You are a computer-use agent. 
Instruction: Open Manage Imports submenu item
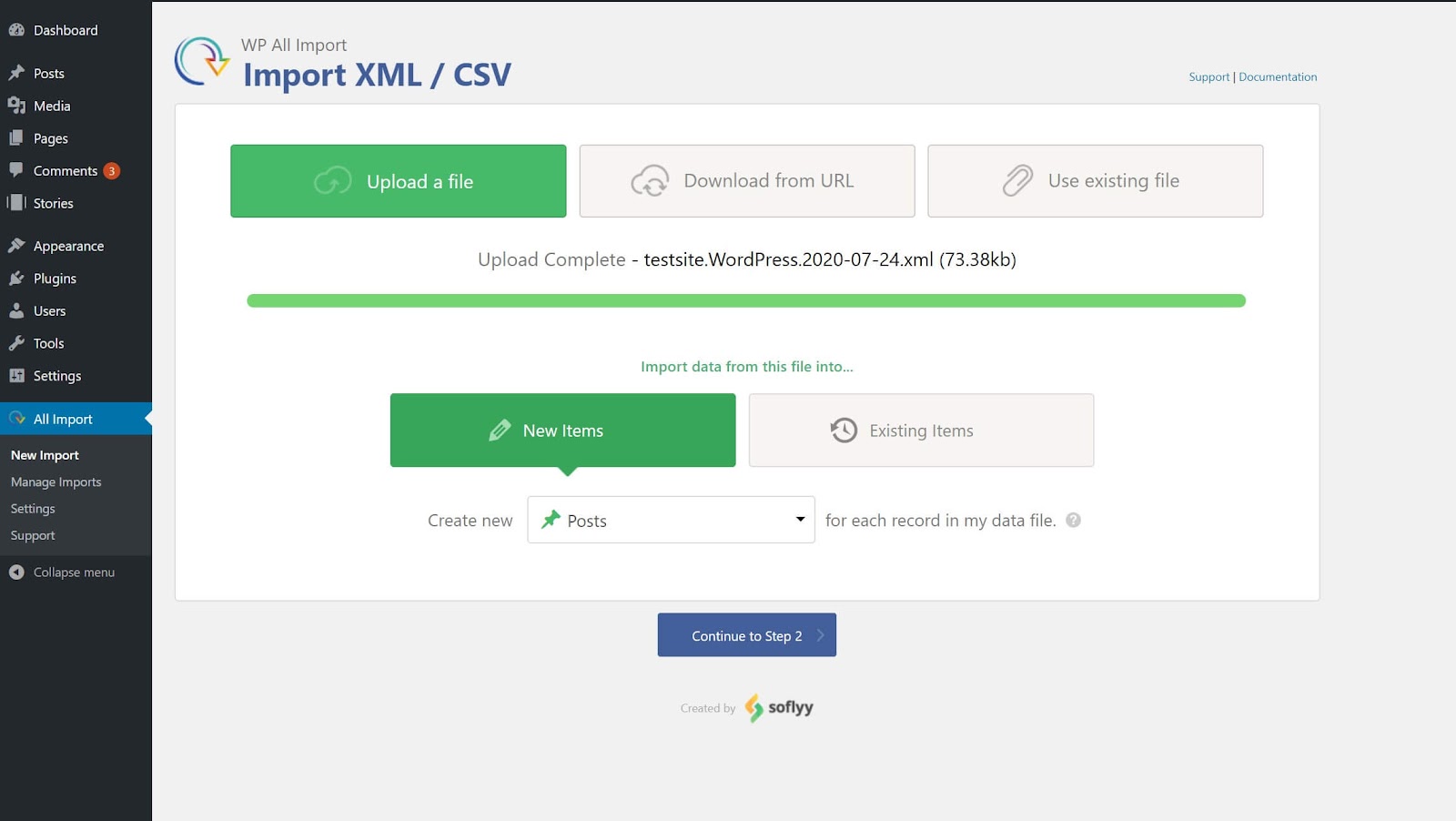coord(56,481)
